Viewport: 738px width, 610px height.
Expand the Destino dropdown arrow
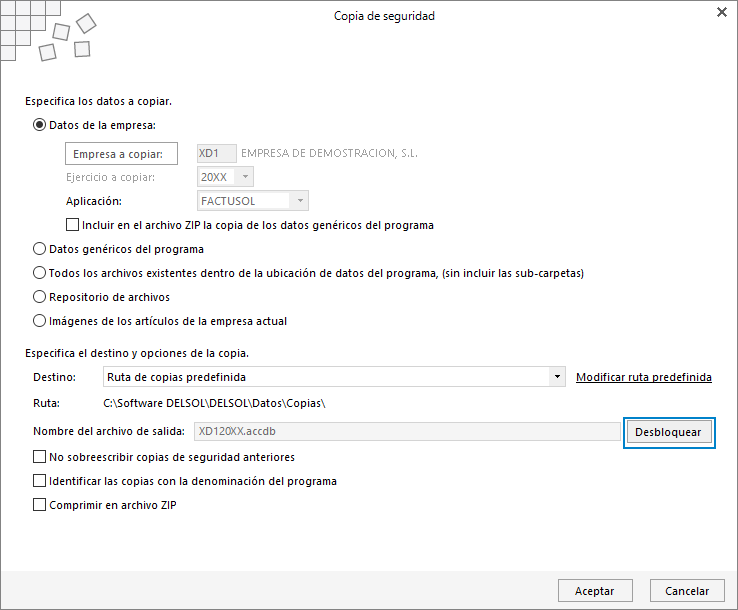557,377
